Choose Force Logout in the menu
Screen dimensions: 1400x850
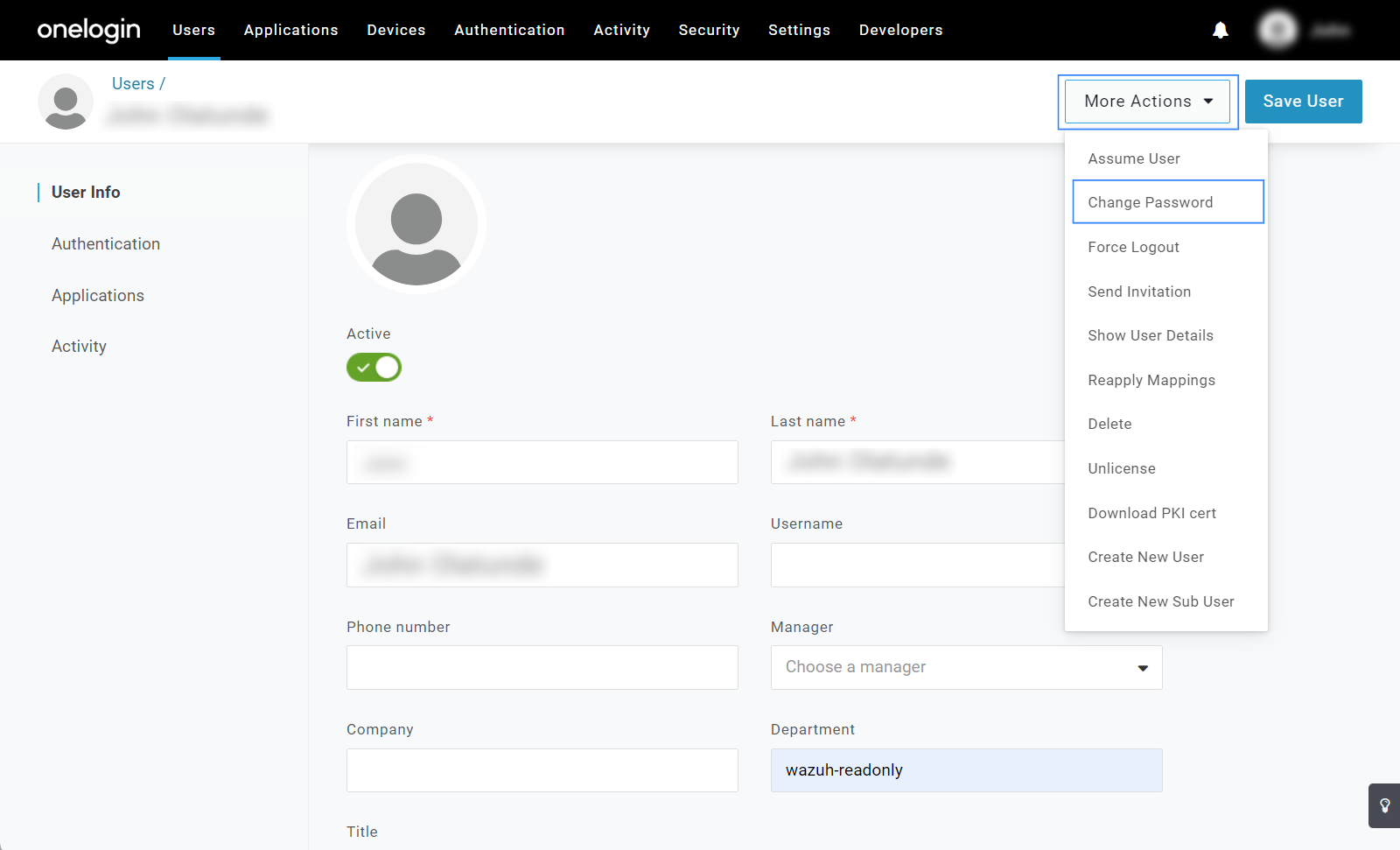pyautogui.click(x=1133, y=247)
